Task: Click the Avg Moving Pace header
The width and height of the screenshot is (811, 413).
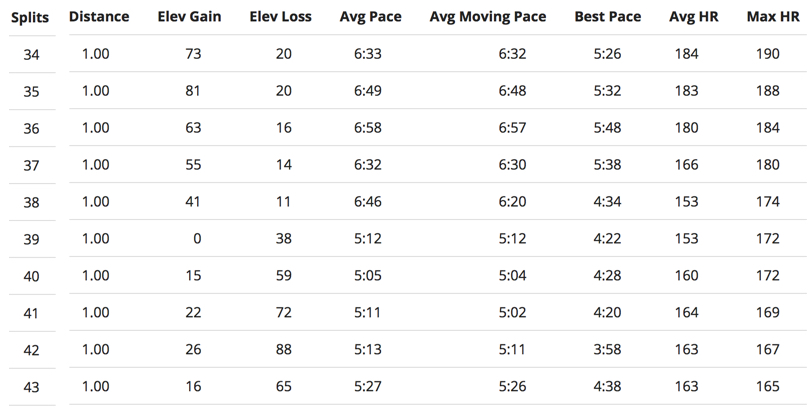Action: tap(488, 17)
